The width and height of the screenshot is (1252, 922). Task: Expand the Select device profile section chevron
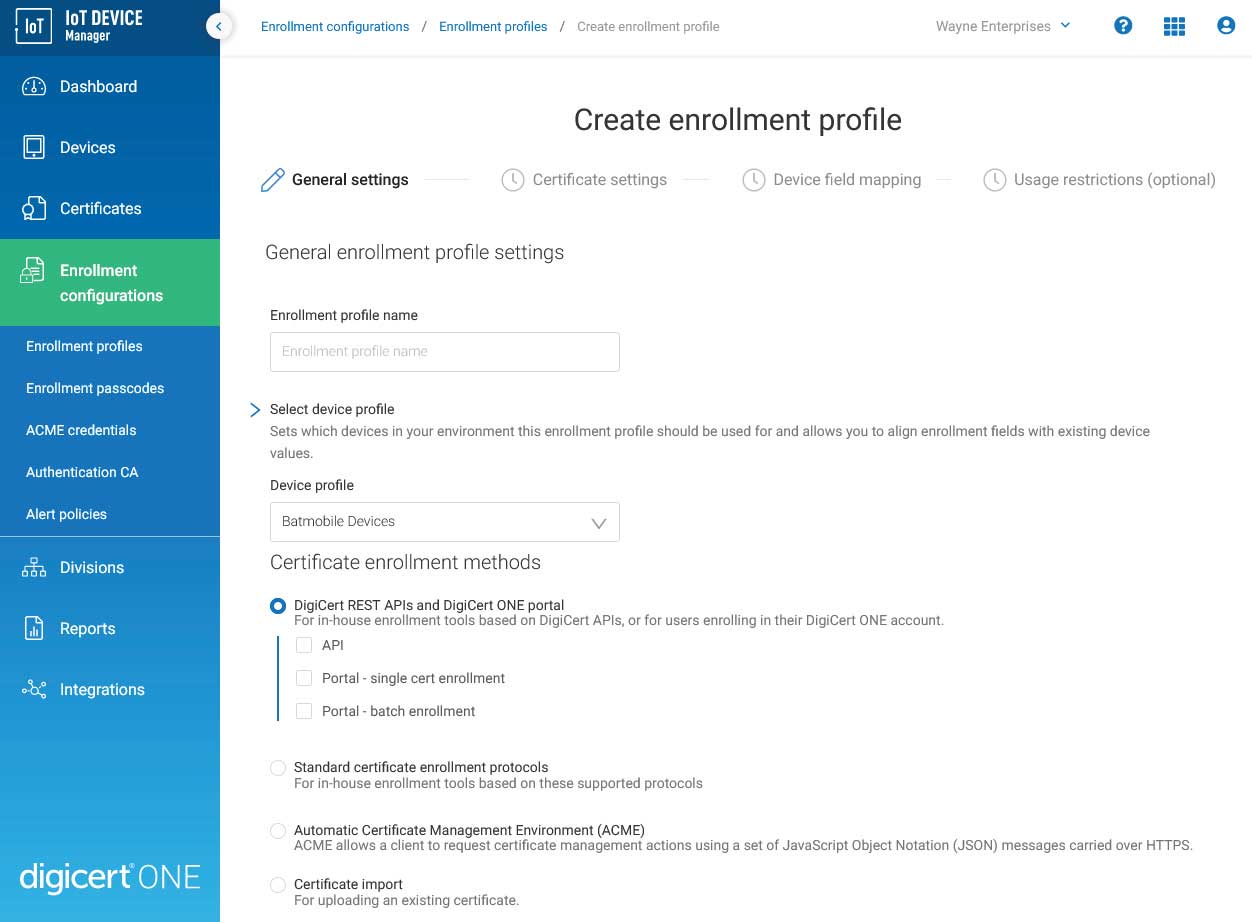tap(255, 410)
